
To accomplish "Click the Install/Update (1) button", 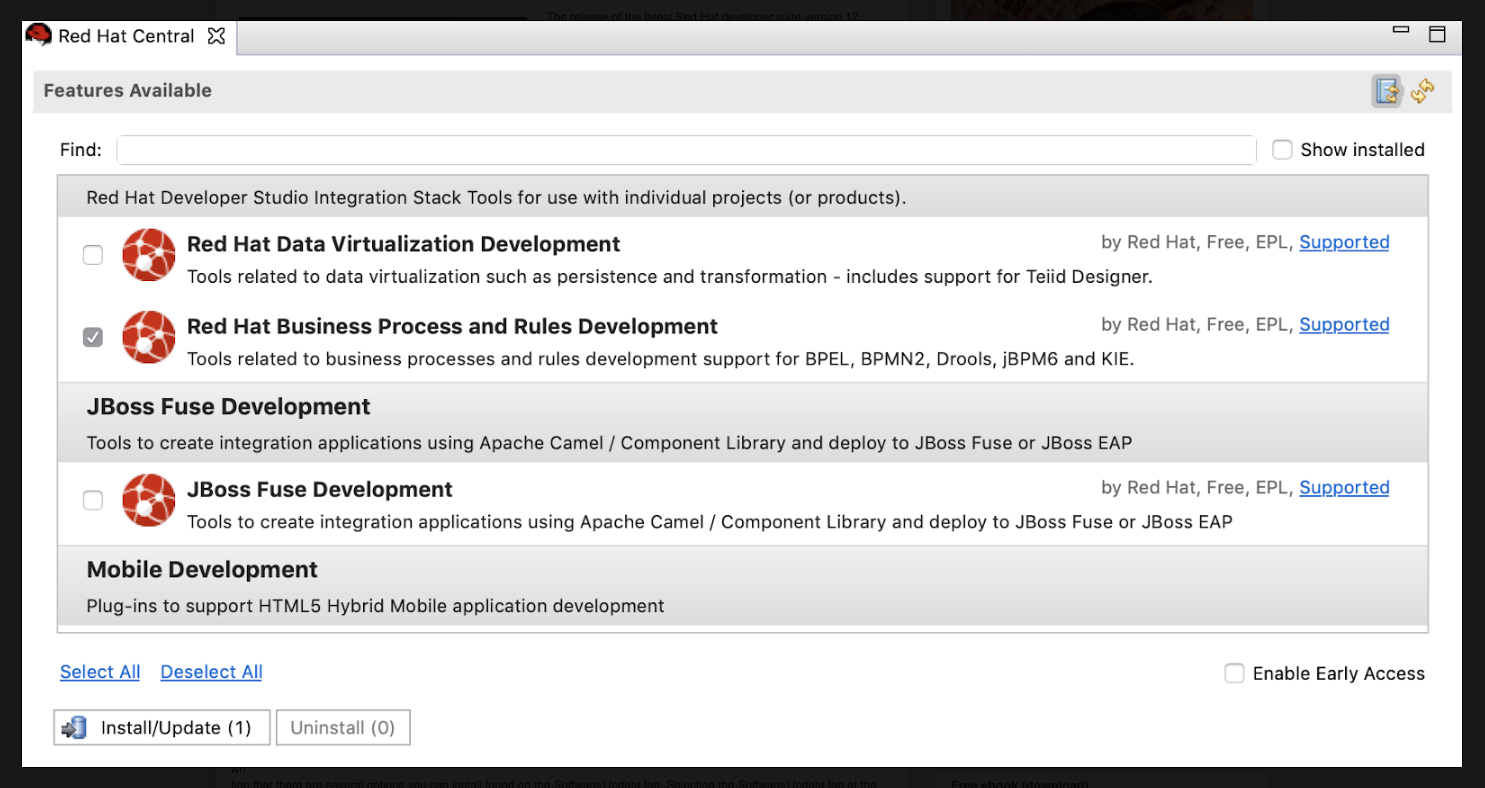I will pyautogui.click(x=162, y=728).
